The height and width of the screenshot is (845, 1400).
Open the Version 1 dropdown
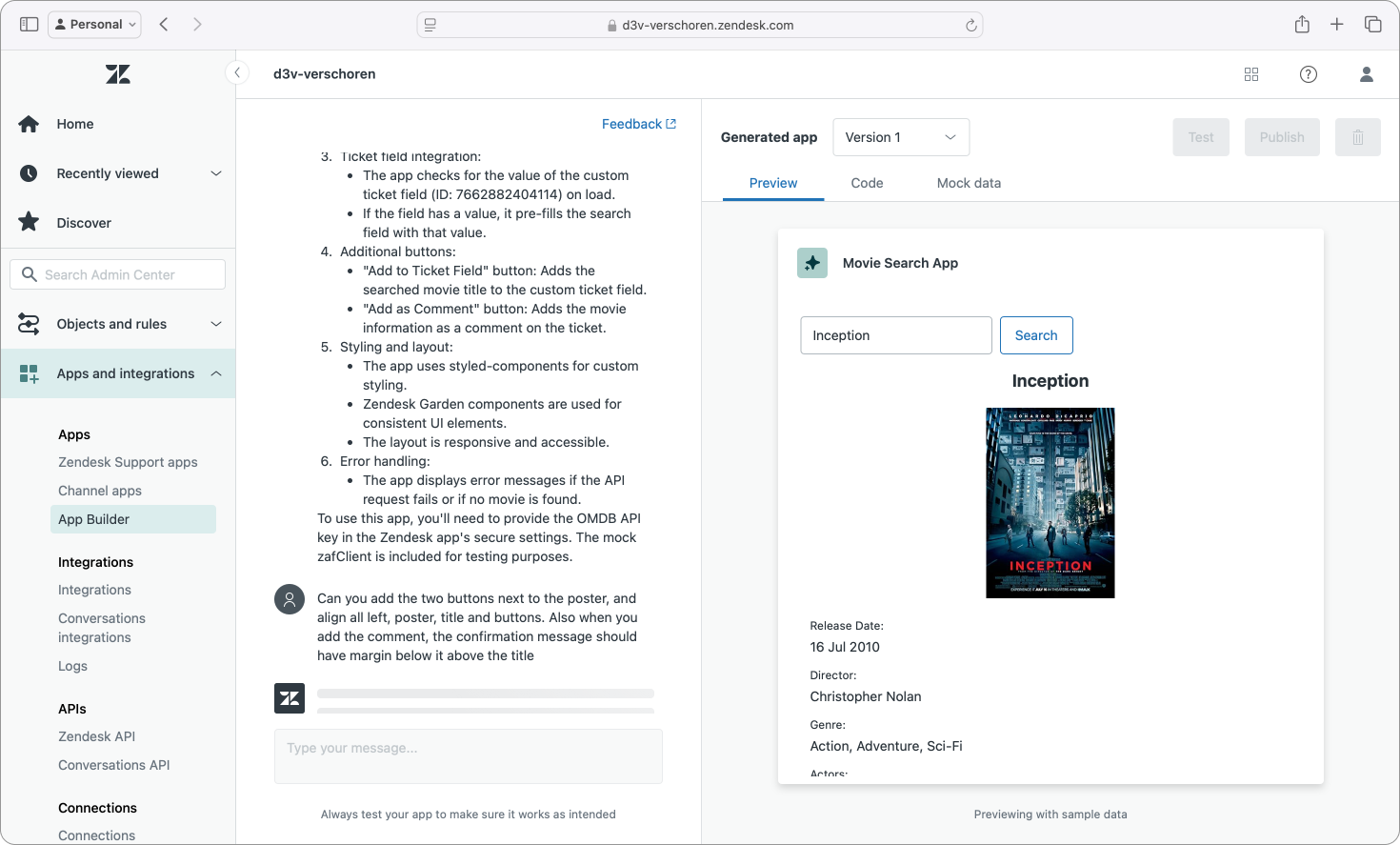[901, 137]
